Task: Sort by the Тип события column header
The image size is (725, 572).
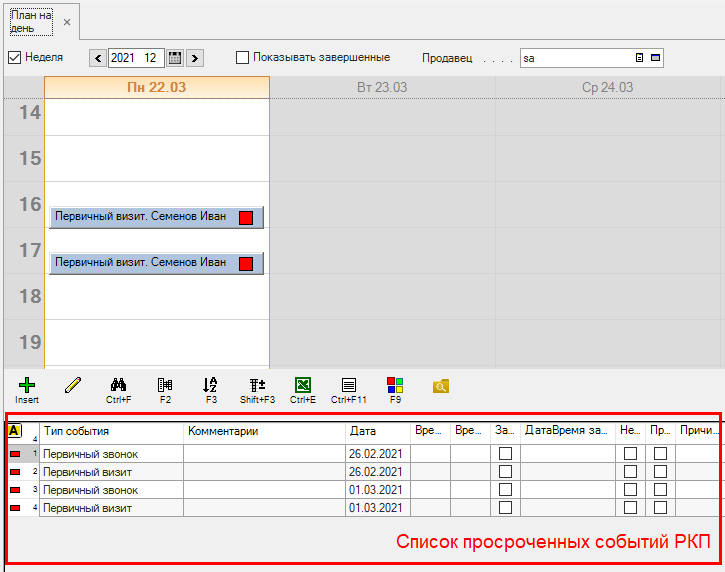Action: [110, 432]
